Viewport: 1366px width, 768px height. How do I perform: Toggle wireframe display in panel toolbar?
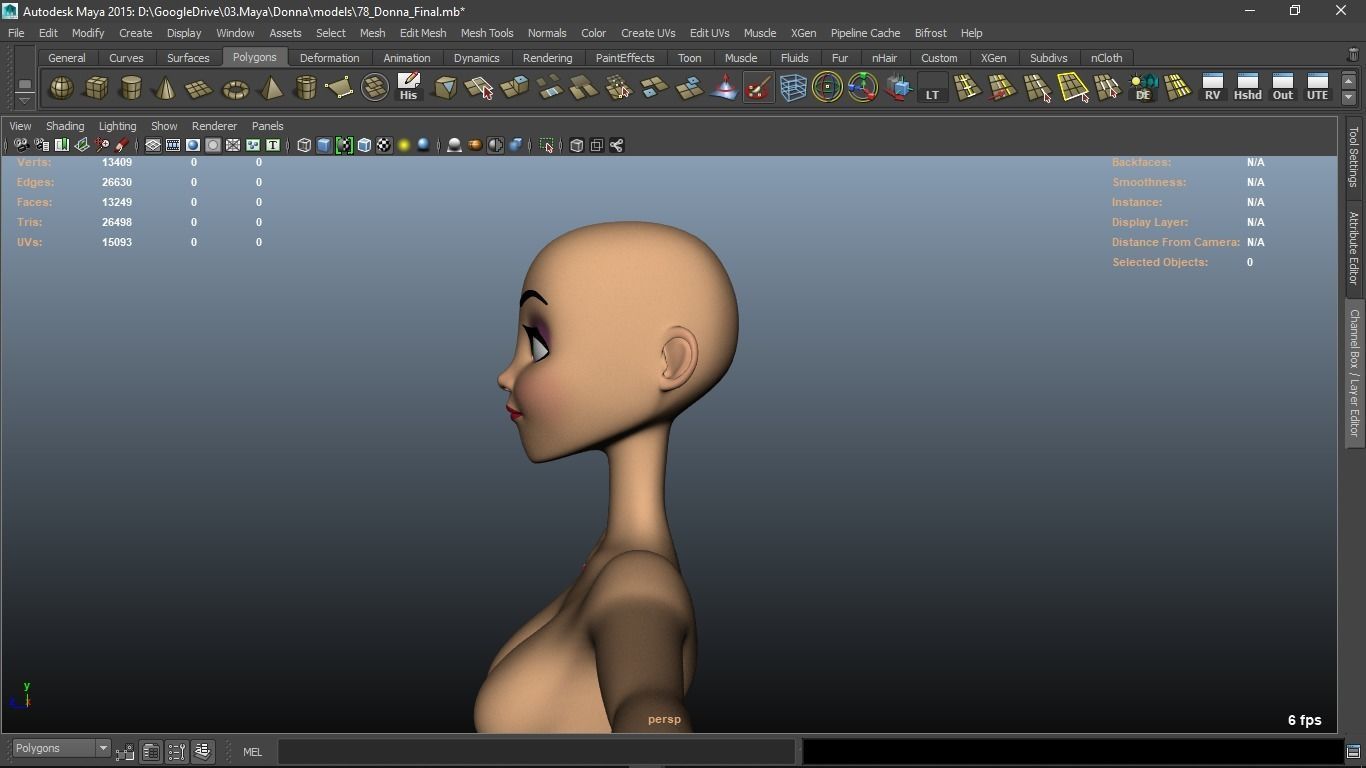pyautogui.click(x=304, y=145)
